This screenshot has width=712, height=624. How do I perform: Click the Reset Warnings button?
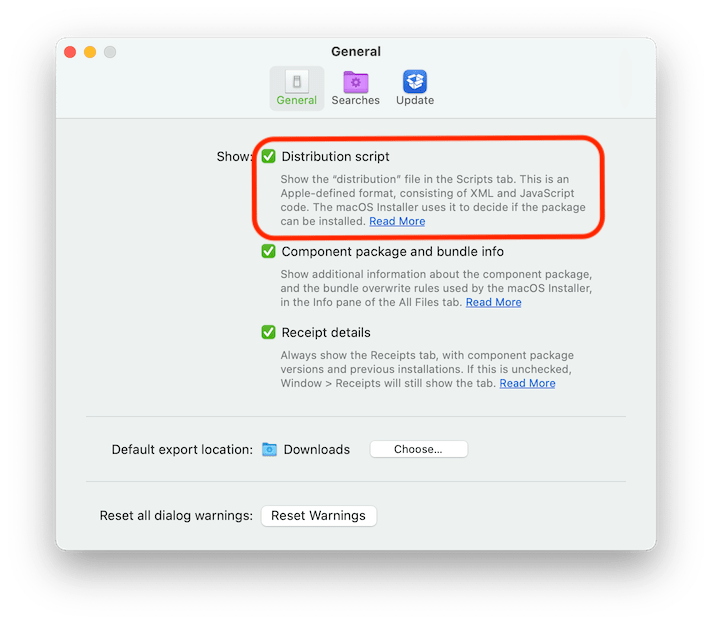[318, 516]
